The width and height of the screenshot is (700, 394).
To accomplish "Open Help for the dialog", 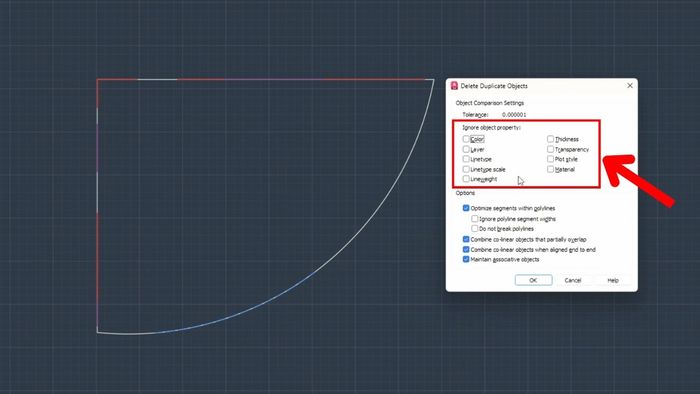I will click(613, 280).
